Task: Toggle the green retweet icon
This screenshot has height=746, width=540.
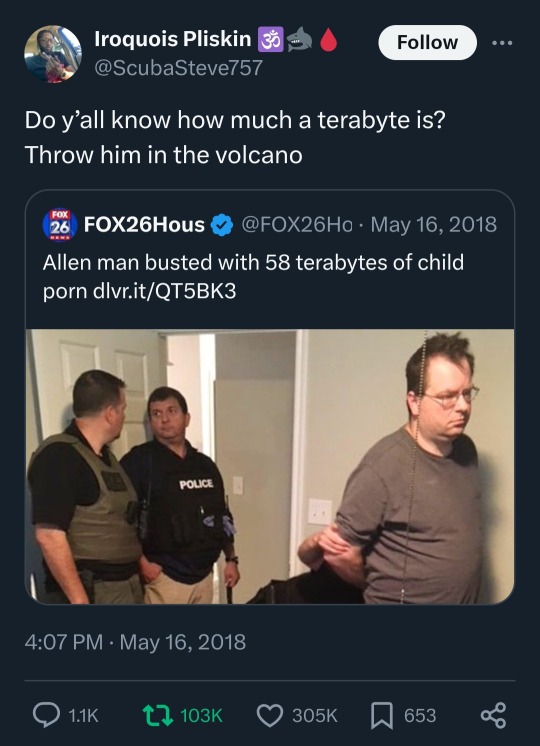Action: point(158,715)
